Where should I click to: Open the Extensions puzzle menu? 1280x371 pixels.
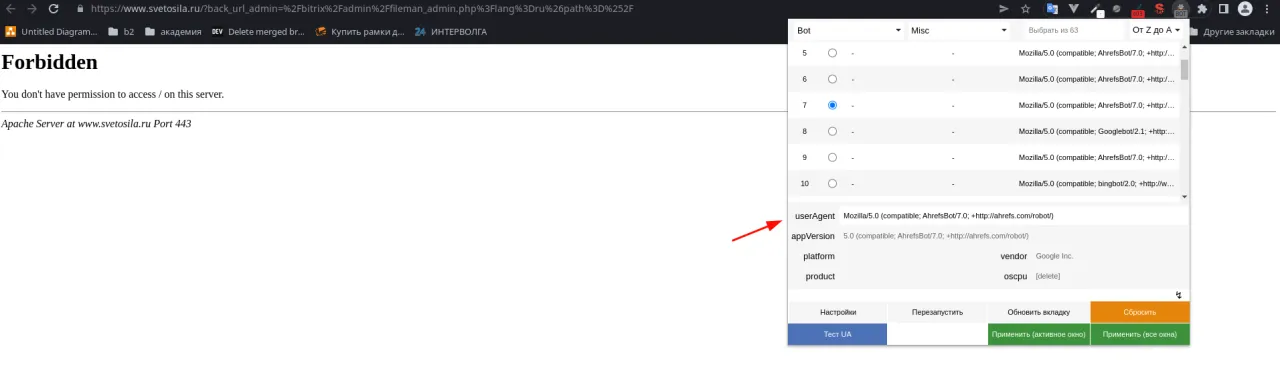click(x=1201, y=8)
